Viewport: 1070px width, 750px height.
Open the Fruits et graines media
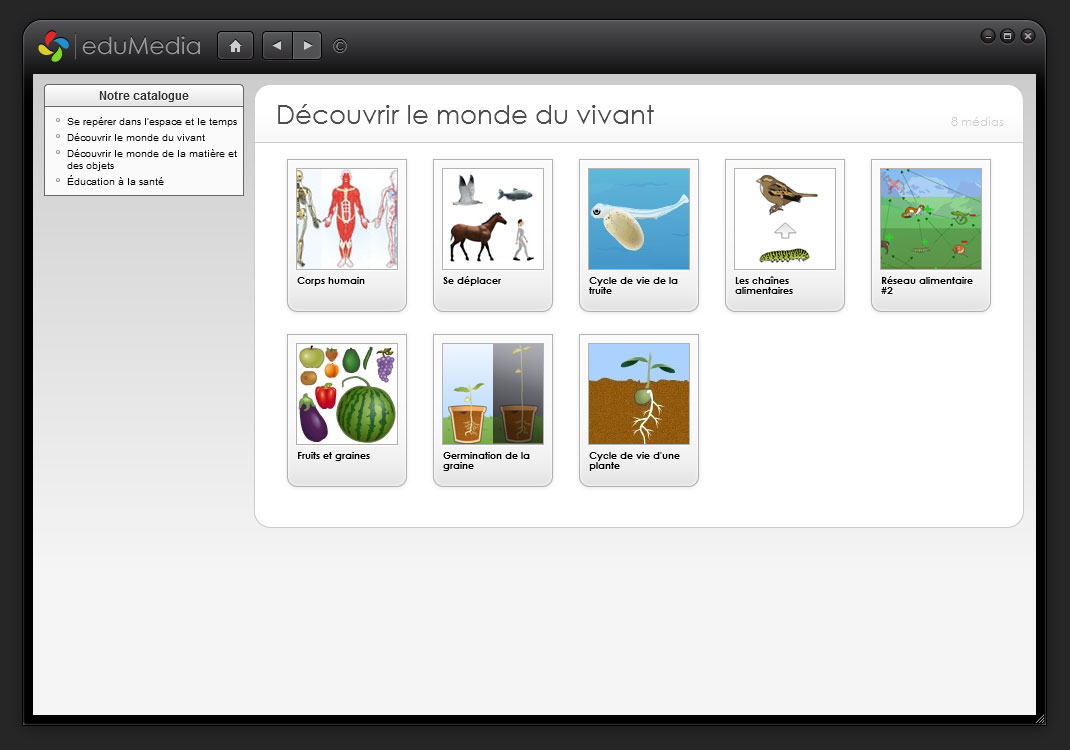(x=347, y=394)
